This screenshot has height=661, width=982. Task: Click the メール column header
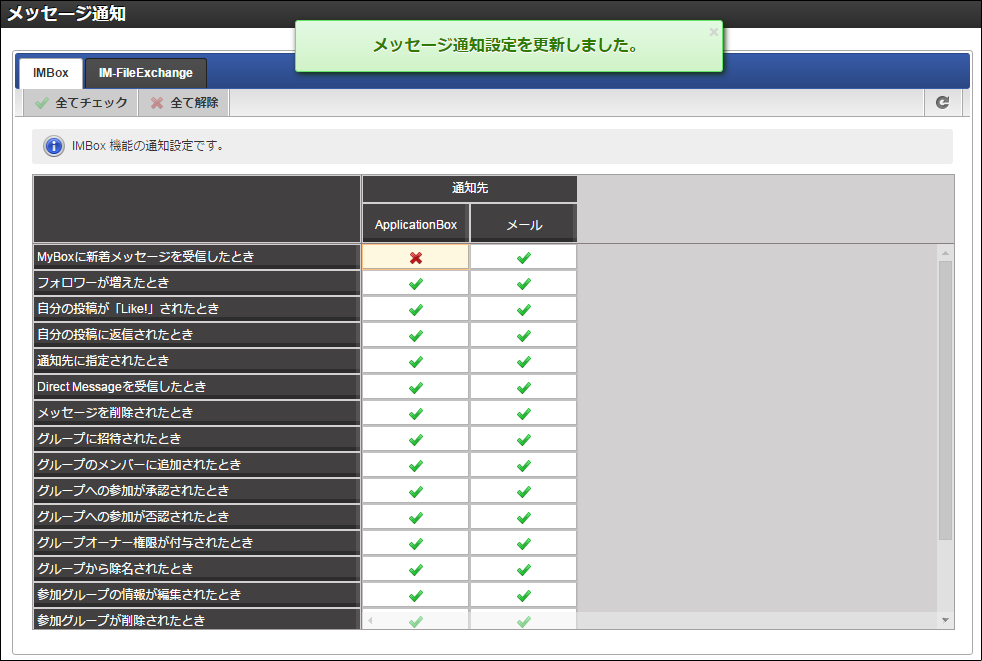[524, 224]
